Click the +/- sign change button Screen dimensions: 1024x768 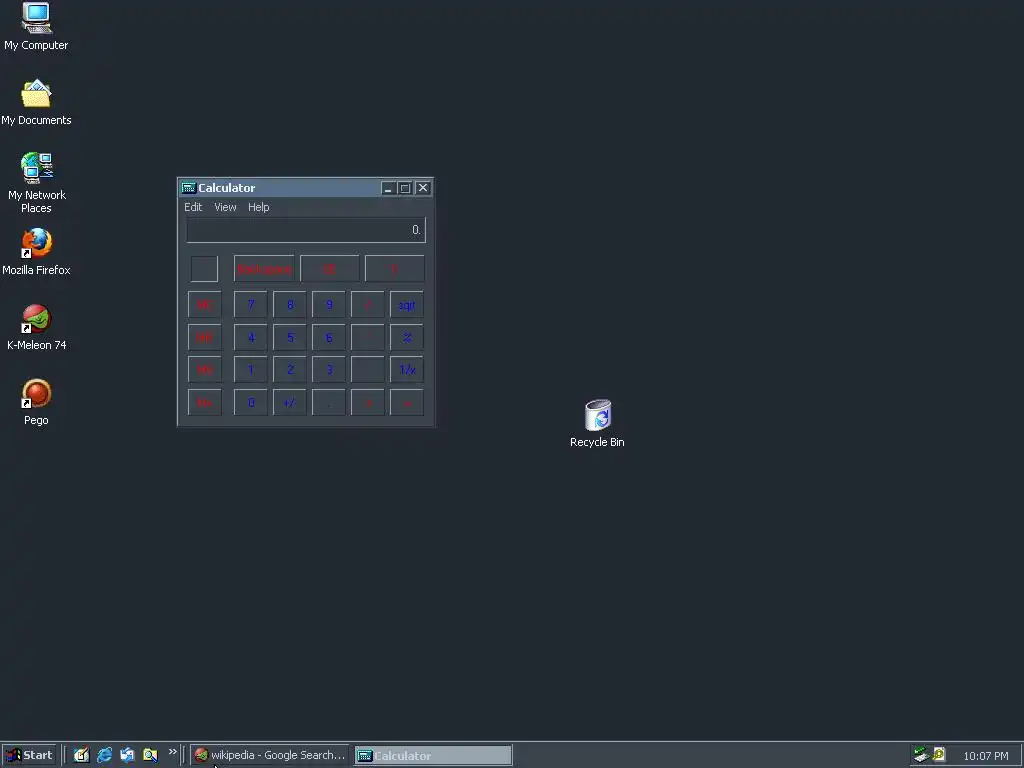[x=290, y=402]
